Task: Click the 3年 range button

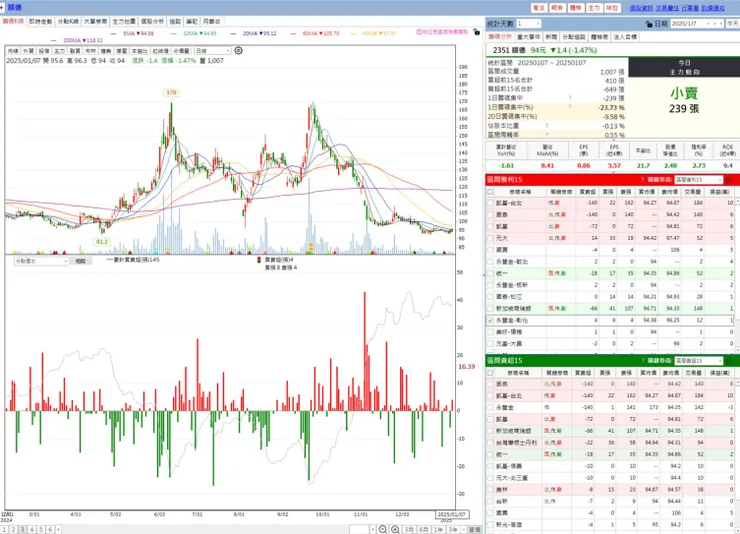Action: [453, 530]
